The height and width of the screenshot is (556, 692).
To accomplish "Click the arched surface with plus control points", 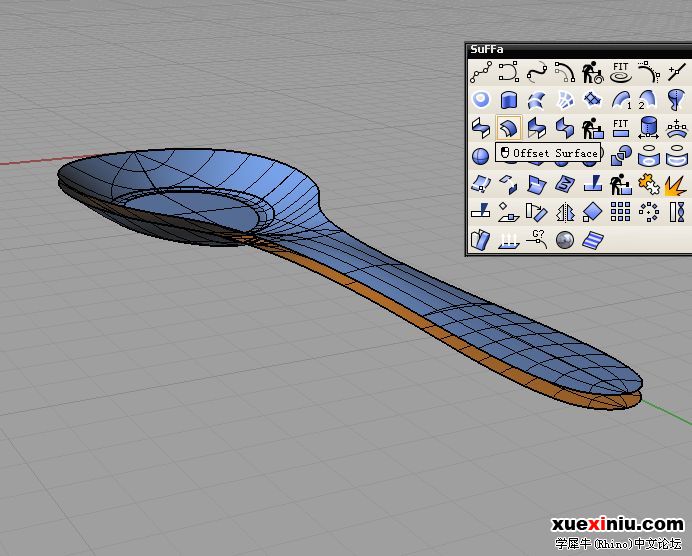I will click(677, 128).
